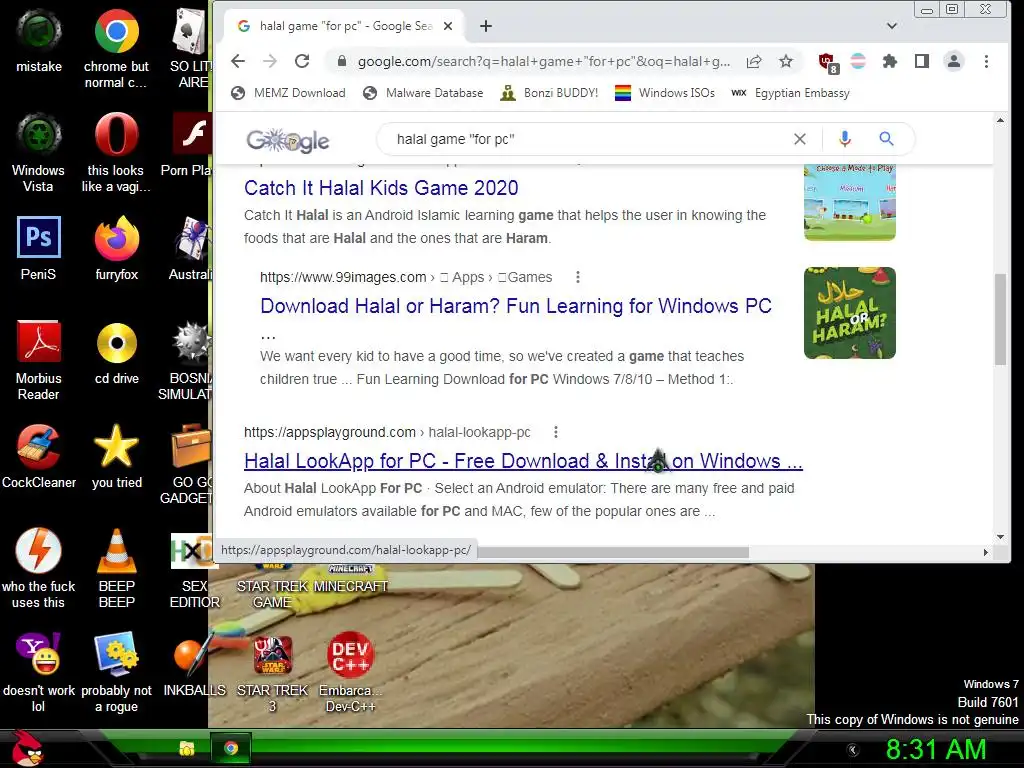The image size is (1024, 768).
Task: Click the Google logo to go home
Action: (x=288, y=139)
